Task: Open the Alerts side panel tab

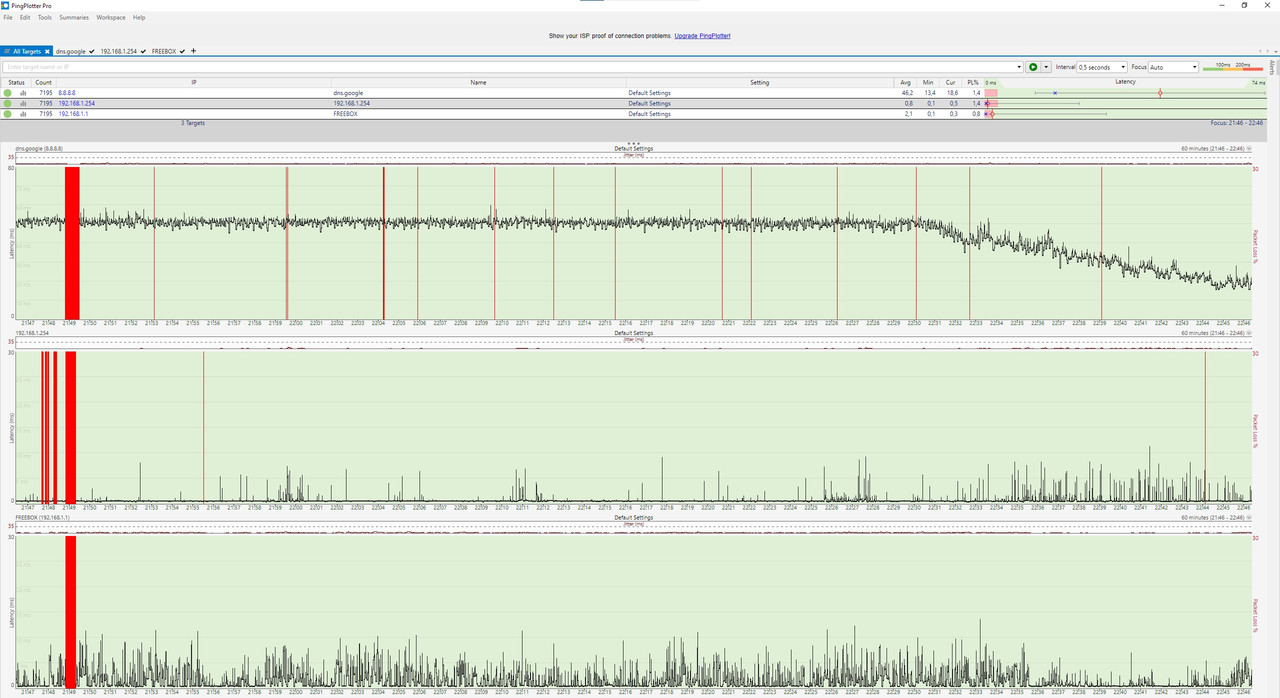Action: (1272, 67)
